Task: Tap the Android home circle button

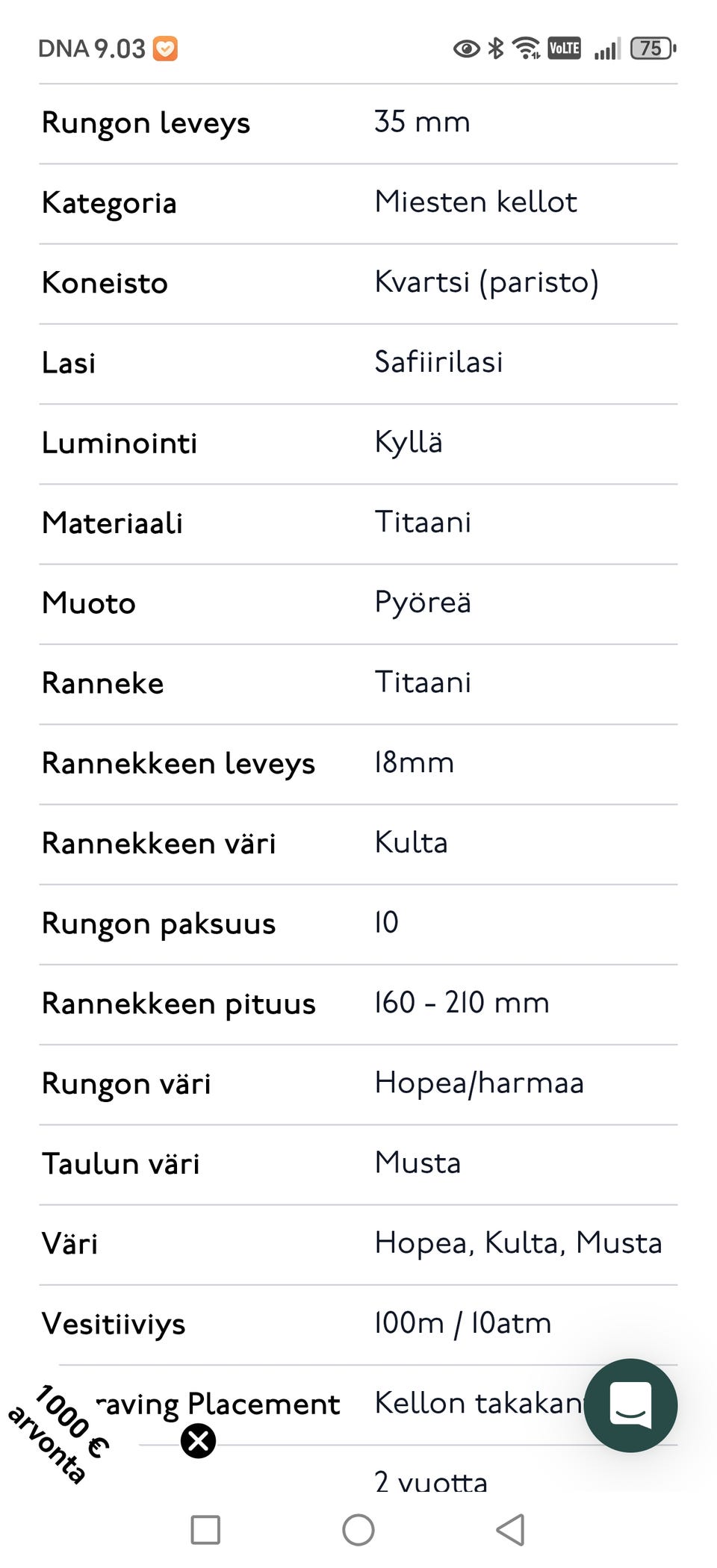Action: [x=358, y=1528]
